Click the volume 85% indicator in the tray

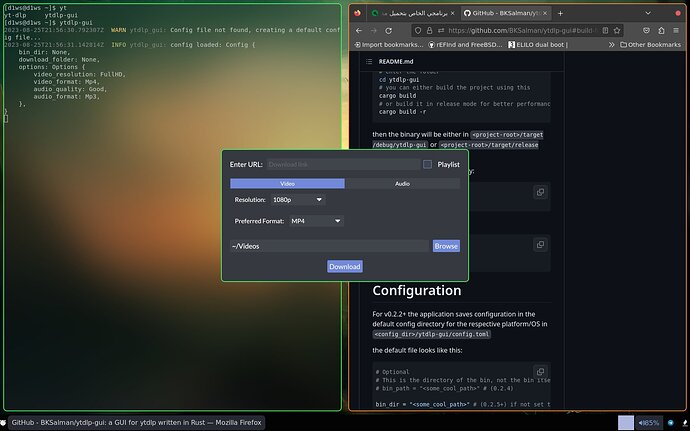point(649,423)
